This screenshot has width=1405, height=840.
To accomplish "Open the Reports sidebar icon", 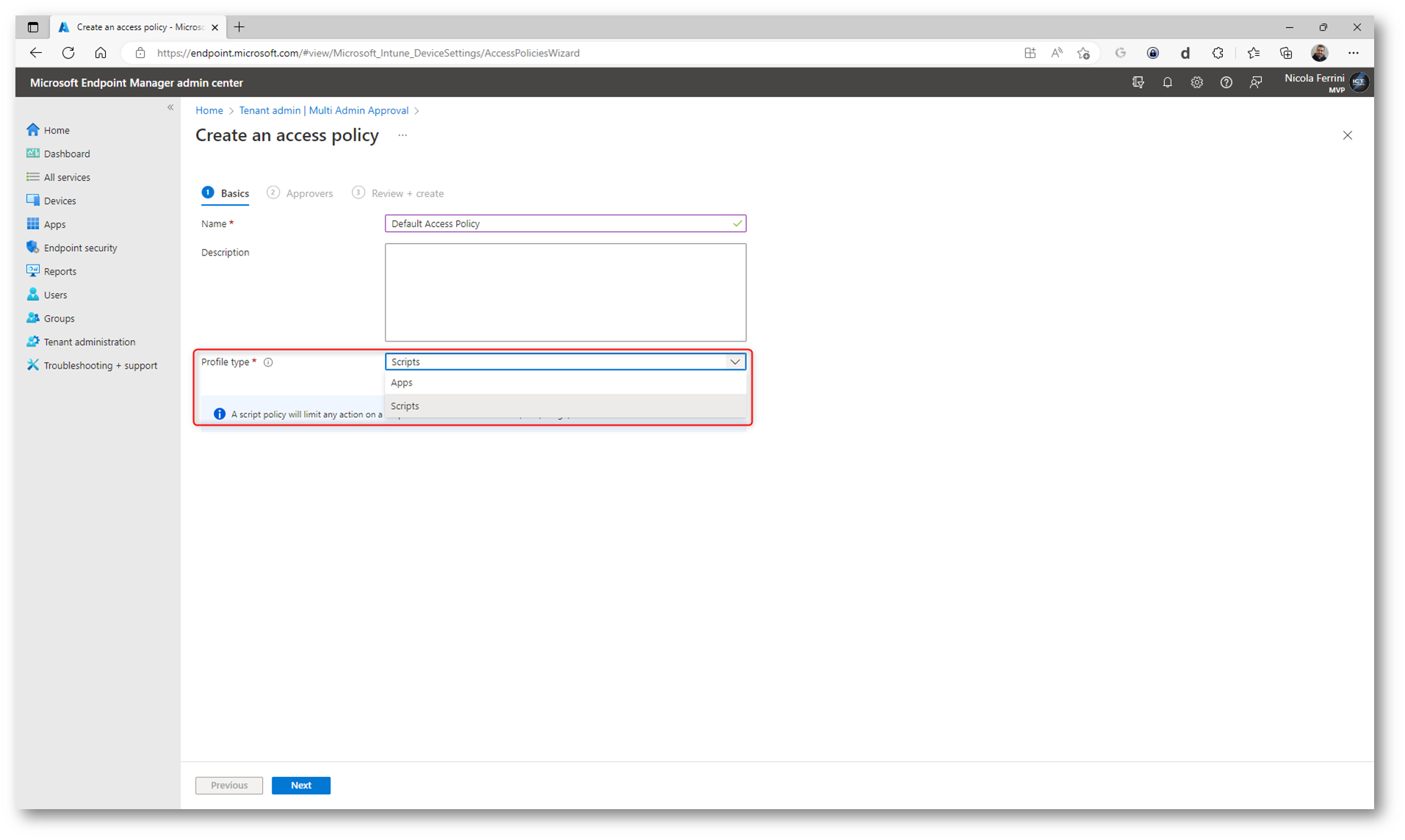I will pos(33,271).
